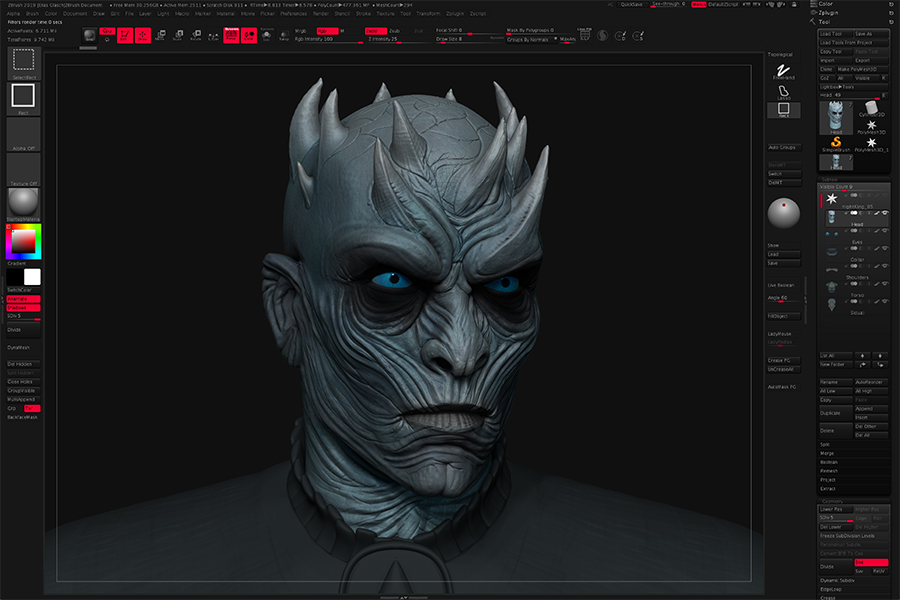Open the Transform menu
900x600 pixels.
[x=428, y=13]
